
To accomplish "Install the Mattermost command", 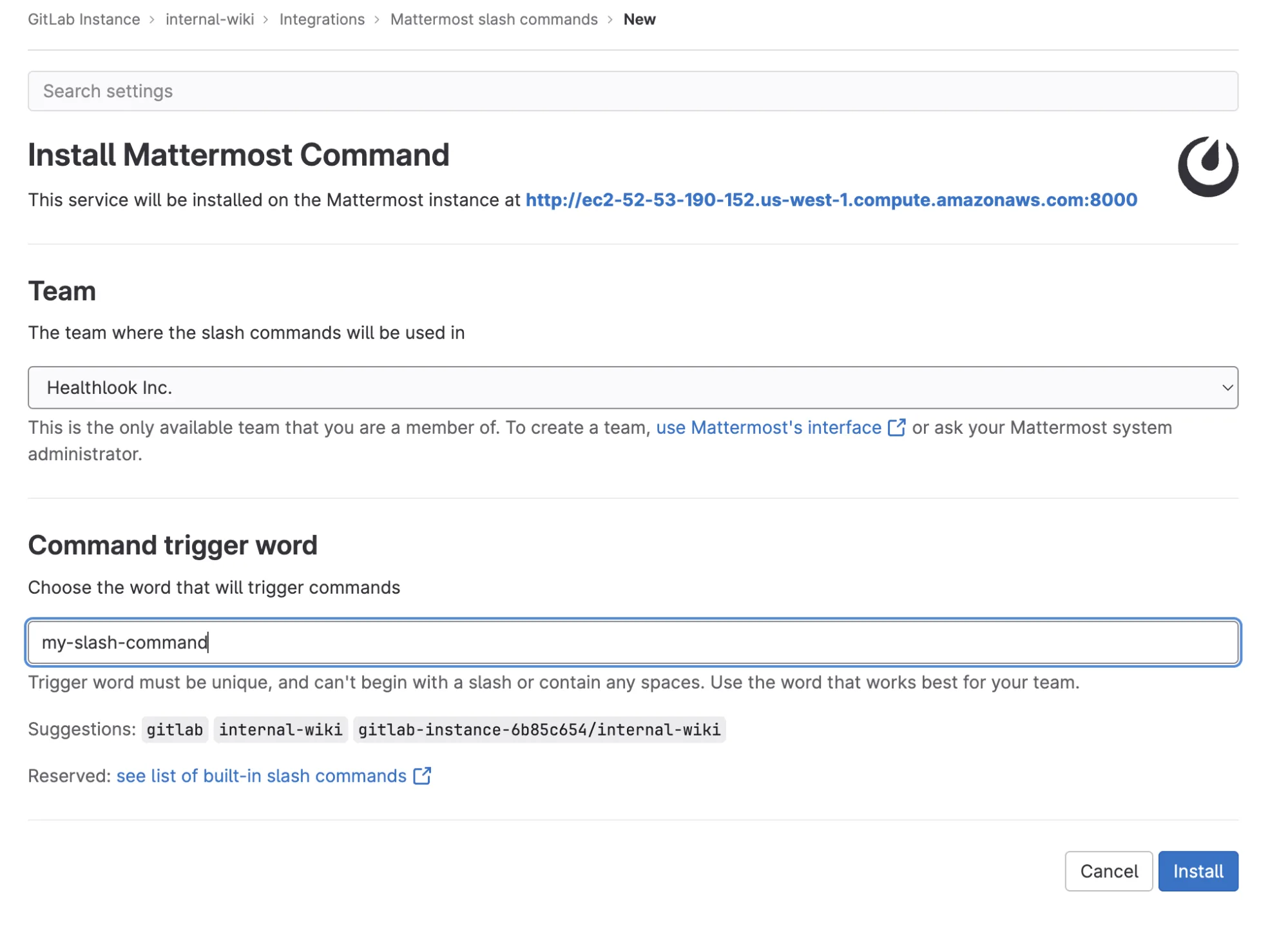I will point(1198,871).
